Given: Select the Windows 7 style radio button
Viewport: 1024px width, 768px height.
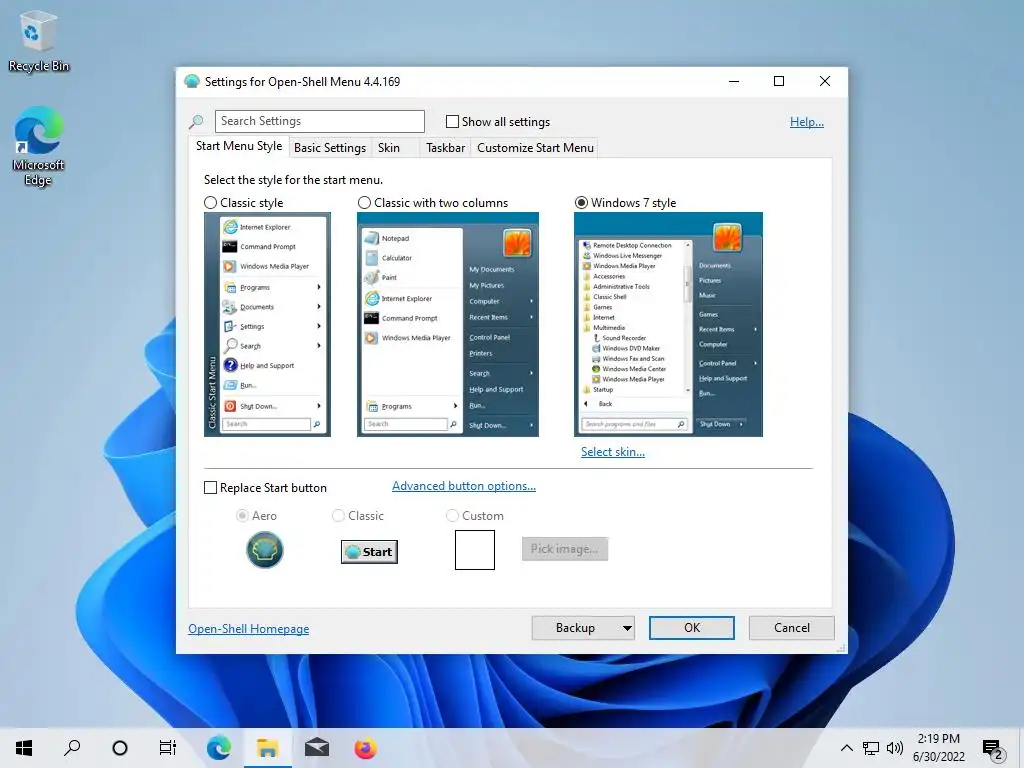Looking at the screenshot, I should [x=581, y=202].
